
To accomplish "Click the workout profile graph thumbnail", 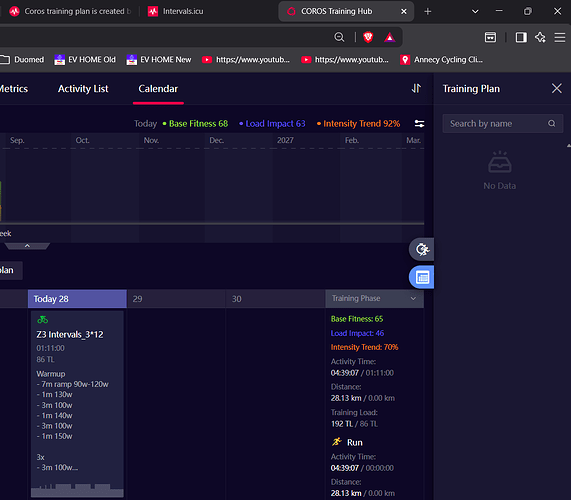I will point(77,490).
